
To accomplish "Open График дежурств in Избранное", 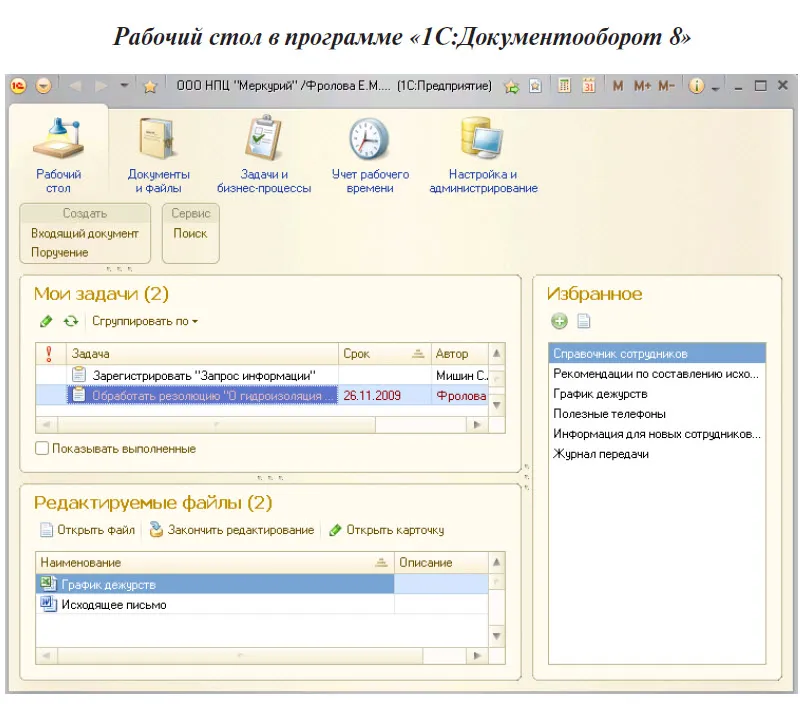I will [x=657, y=394].
